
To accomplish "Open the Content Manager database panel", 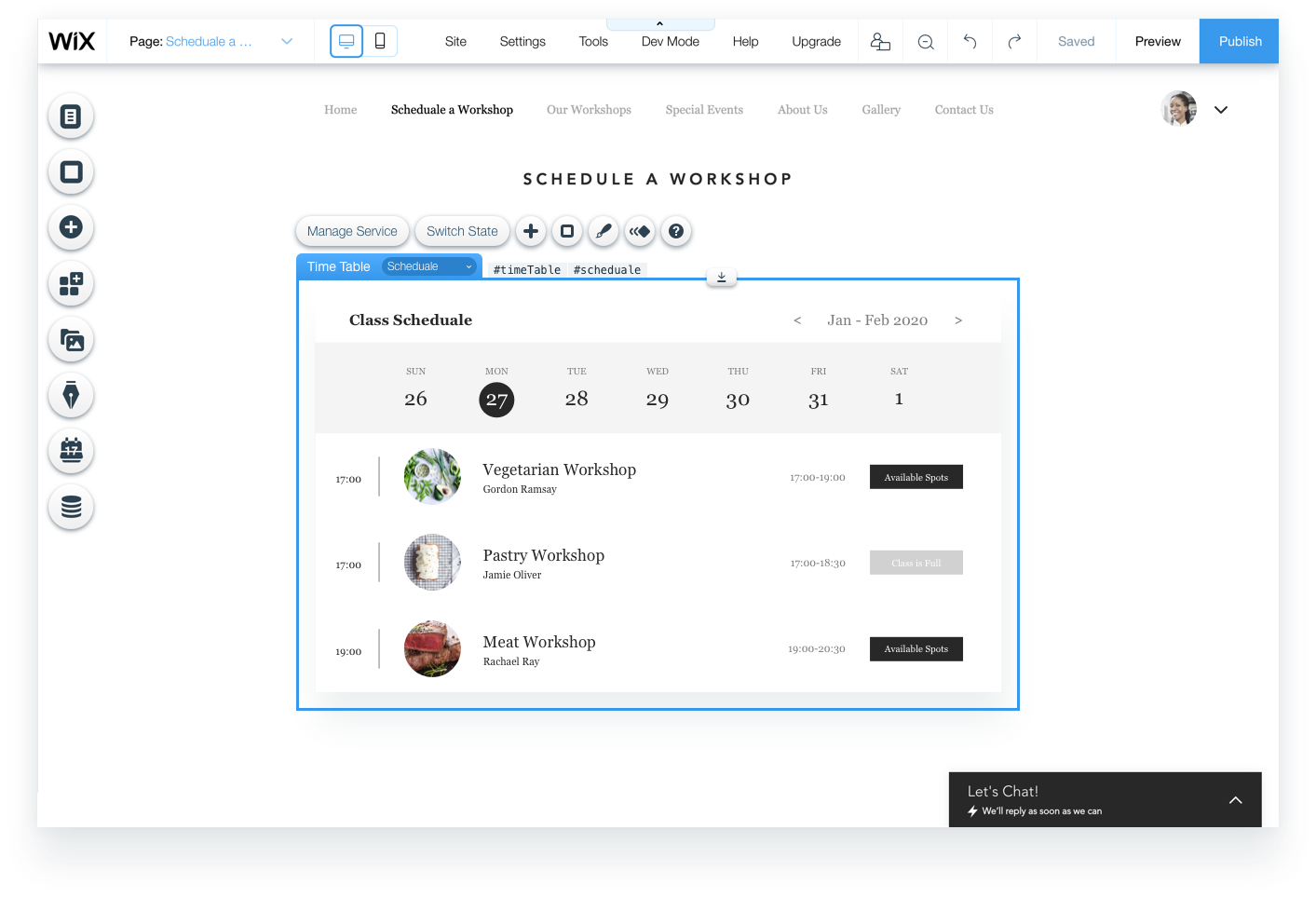I will tap(71, 507).
